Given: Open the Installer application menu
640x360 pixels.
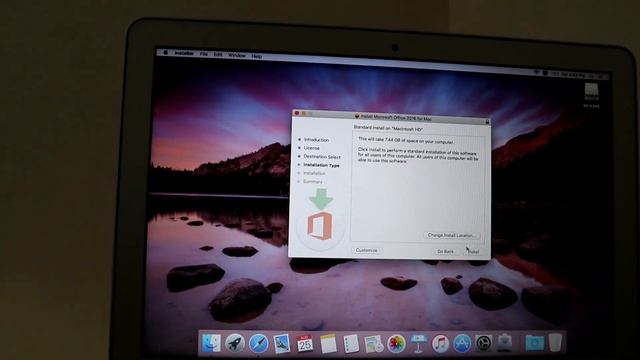Looking at the screenshot, I should 184,53.
